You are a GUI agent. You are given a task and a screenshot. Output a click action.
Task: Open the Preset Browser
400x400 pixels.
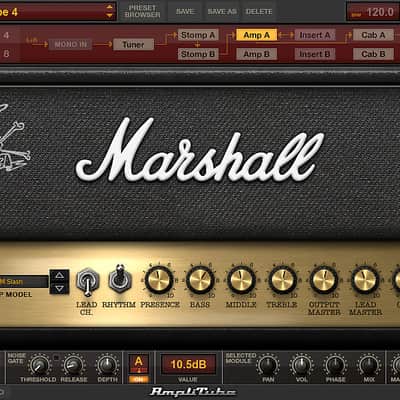pos(142,11)
